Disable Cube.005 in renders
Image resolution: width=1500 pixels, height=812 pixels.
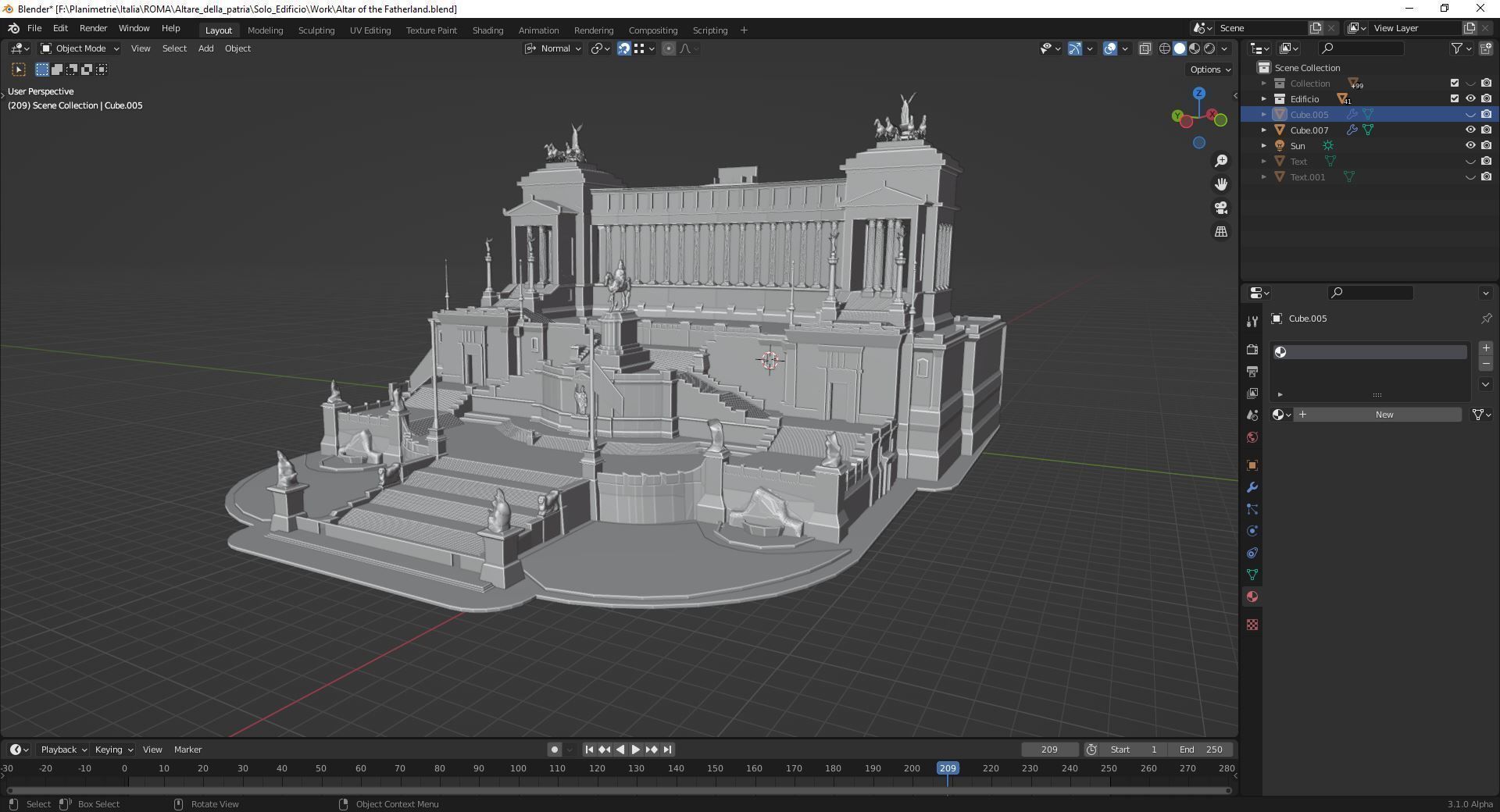(1487, 115)
